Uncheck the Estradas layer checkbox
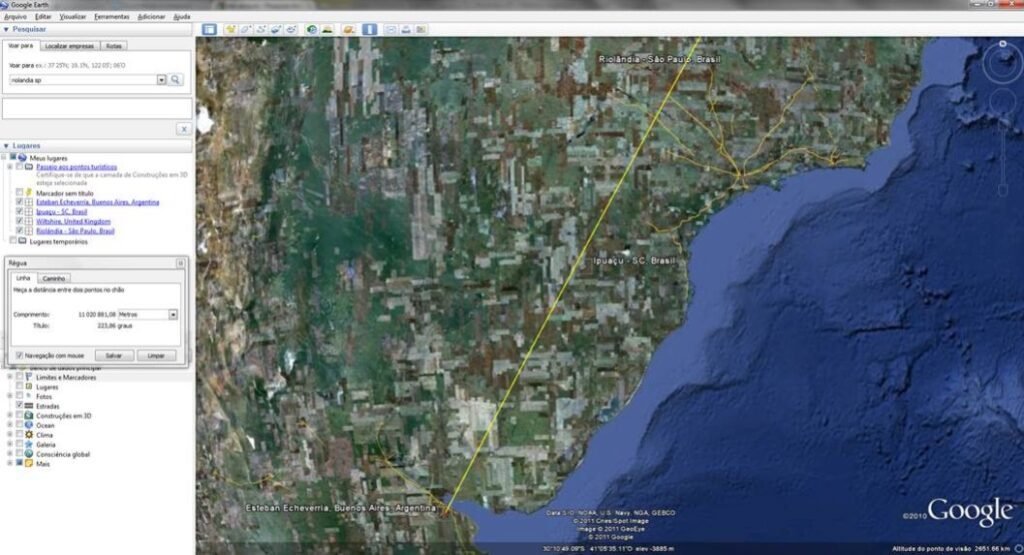This screenshot has width=1024, height=555. (x=20, y=405)
